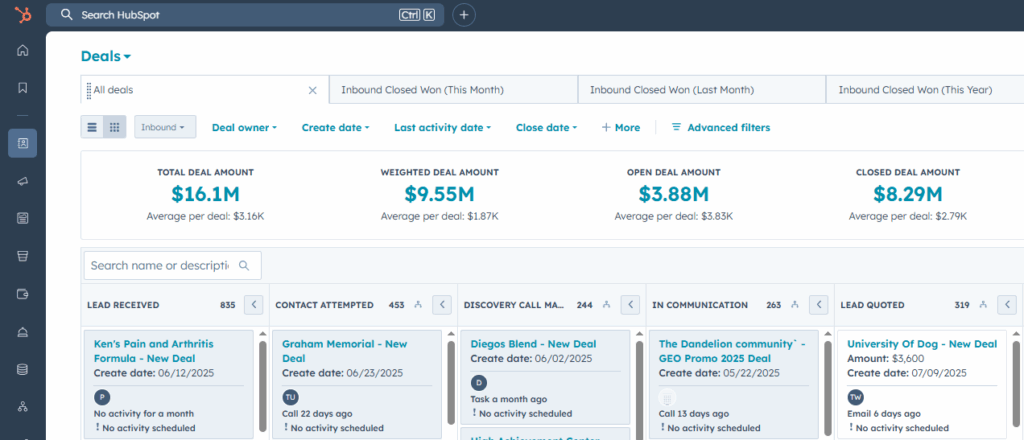This screenshot has width=1024, height=440.
Task: Open Ken's Pain and Arthritis Formula deal
Action: point(153,351)
